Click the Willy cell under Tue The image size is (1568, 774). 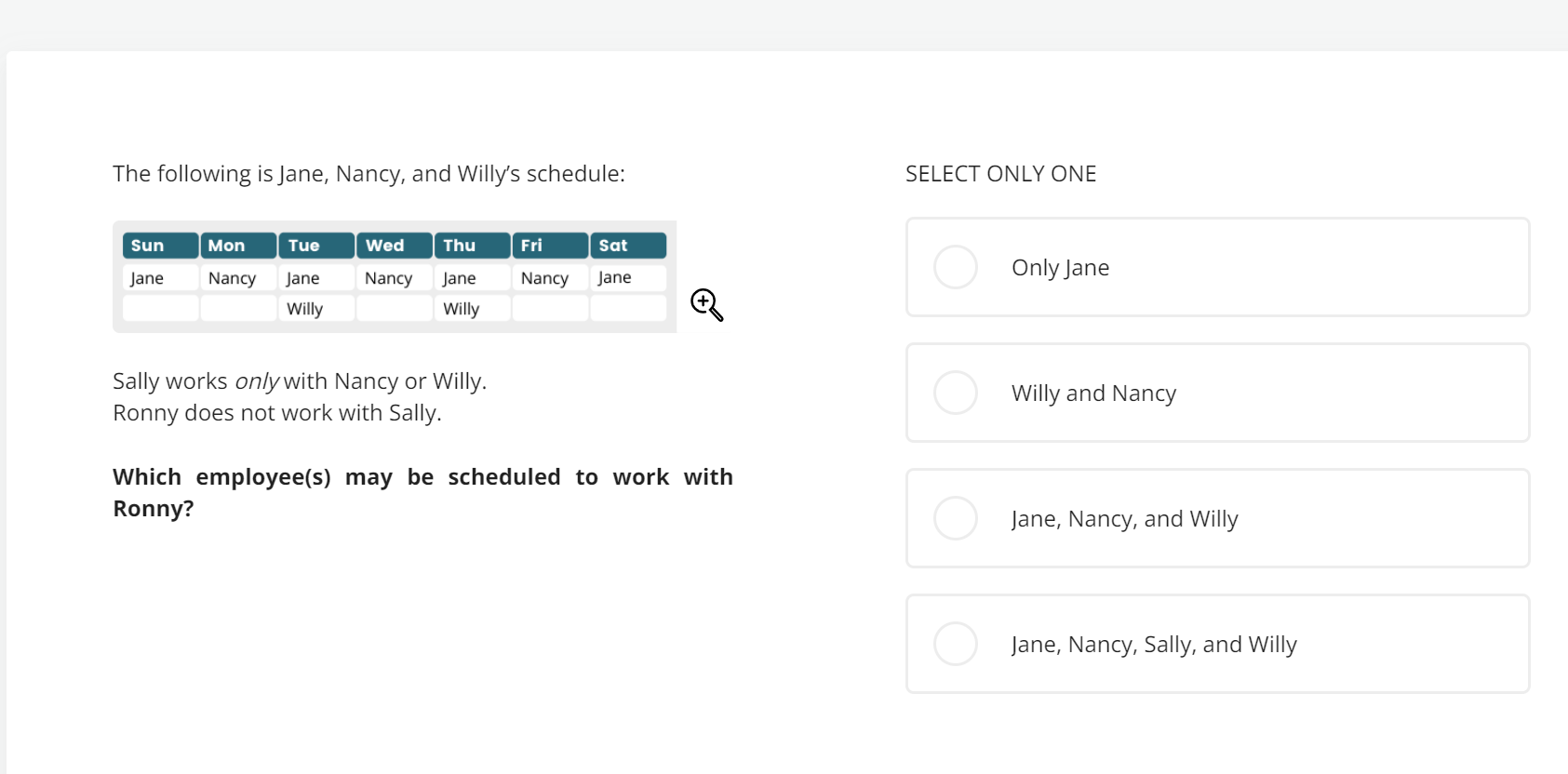316,308
